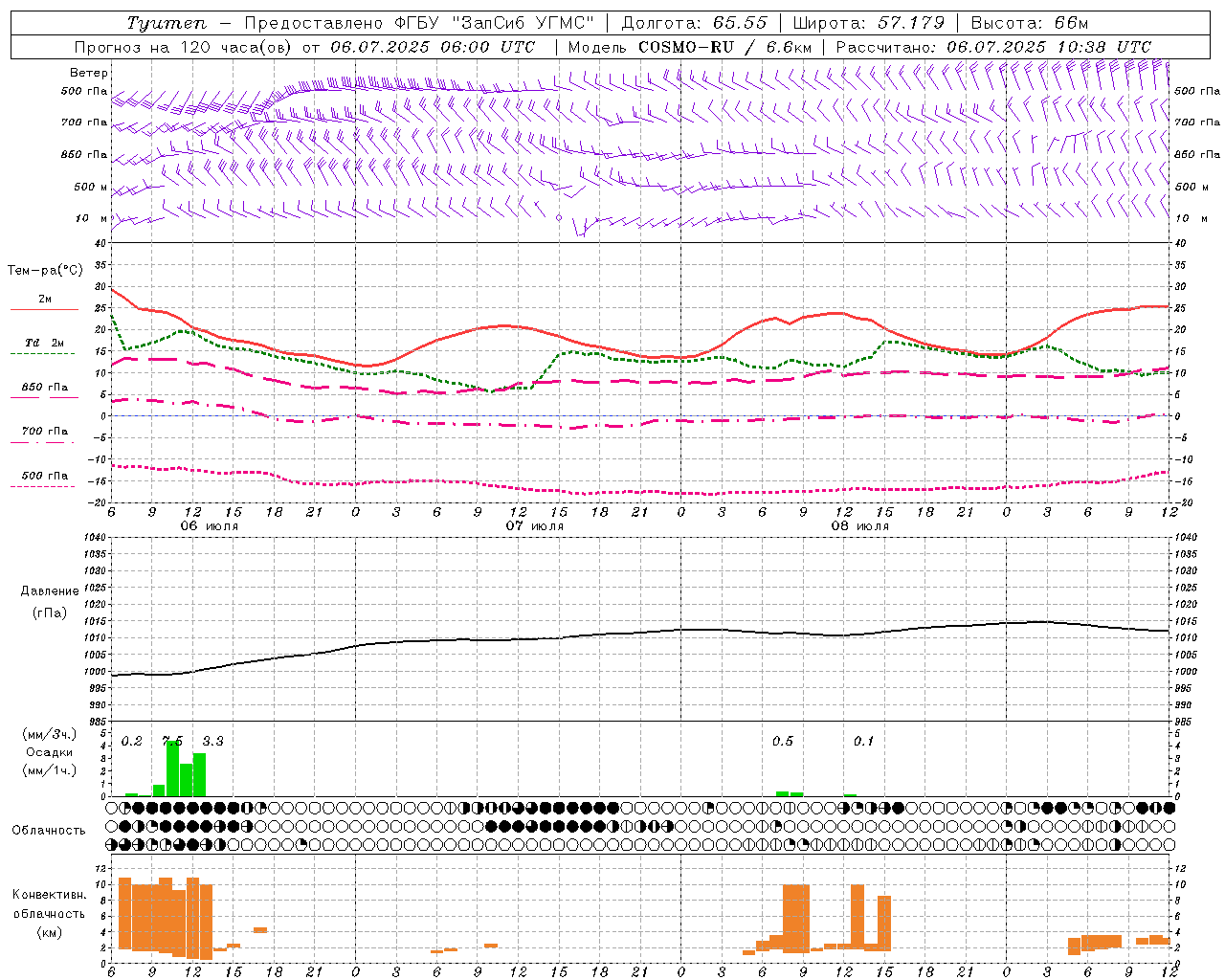
Task: Click the "Широта: 57.179" header field
Action: click(869, 23)
